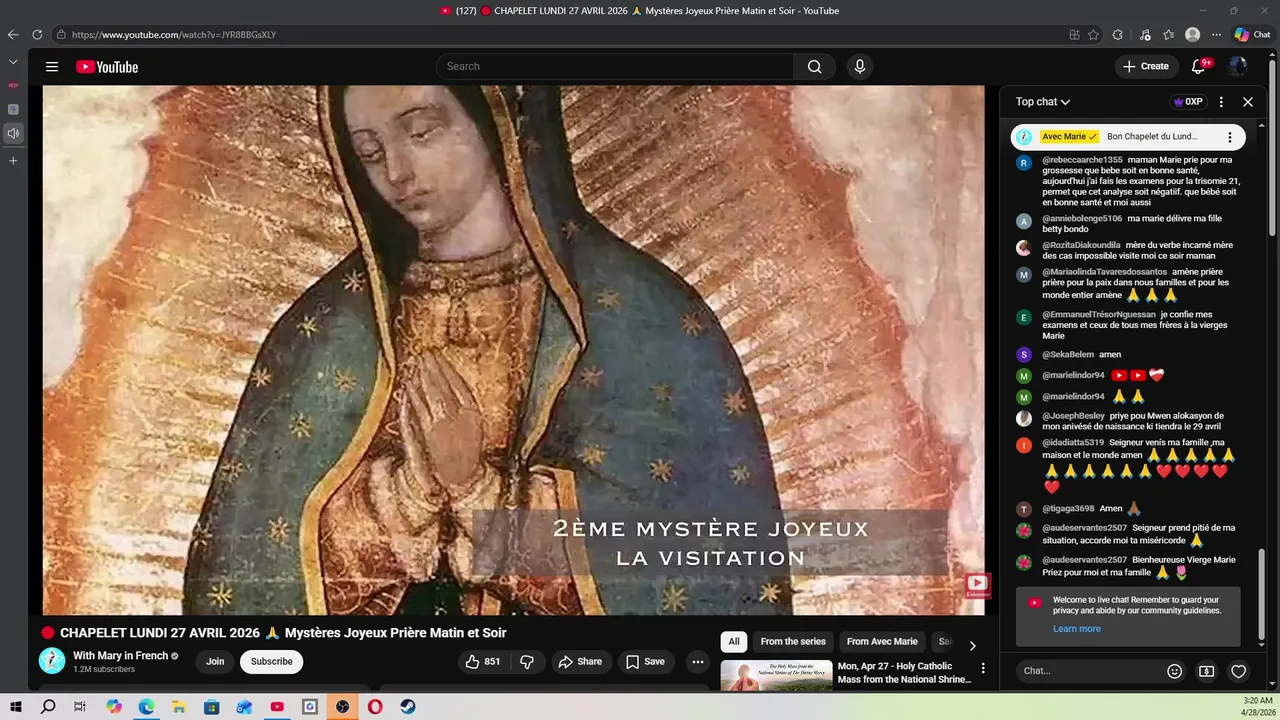This screenshot has width=1280, height=720.
Task: Open Opera browser from the taskbar
Action: (375, 707)
